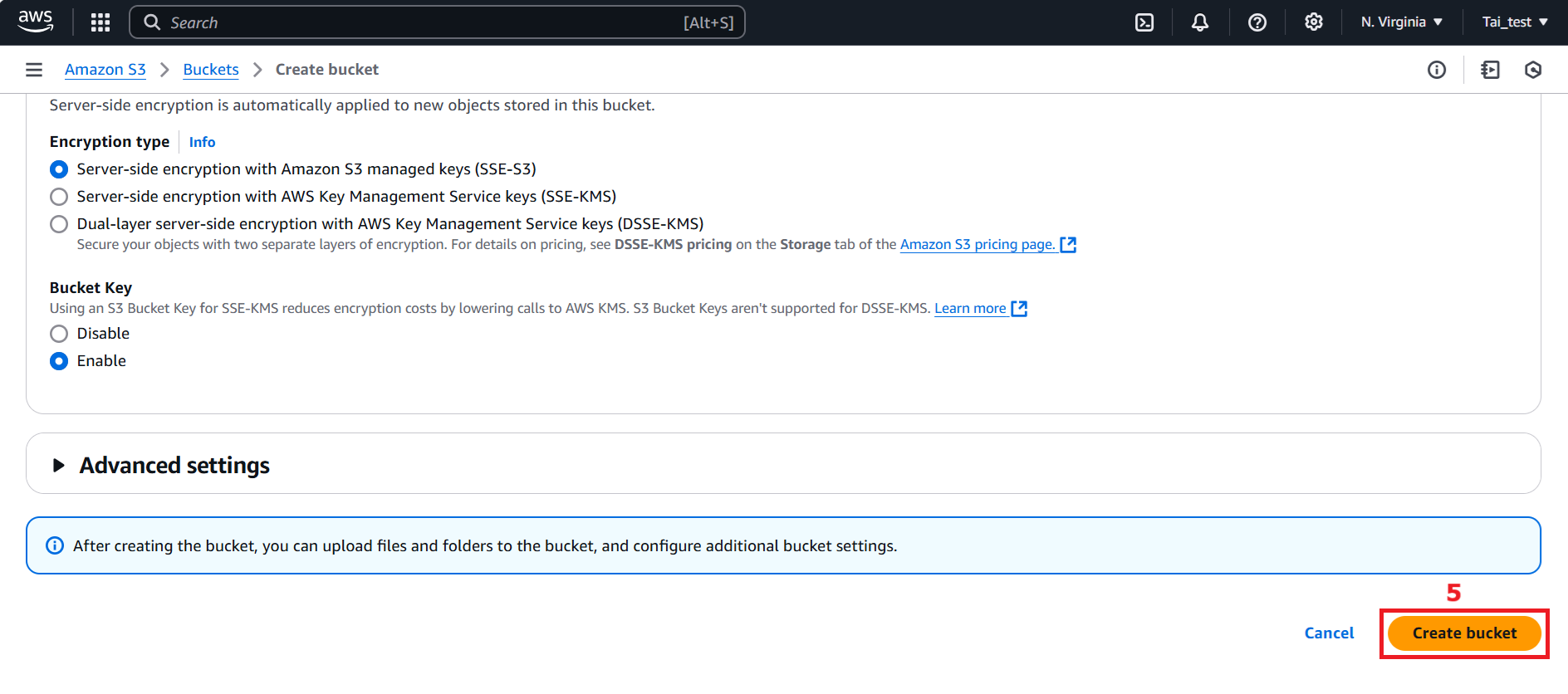Choose Disable for Bucket Key
Image resolution: width=1568 pixels, height=694 pixels.
[59, 334]
